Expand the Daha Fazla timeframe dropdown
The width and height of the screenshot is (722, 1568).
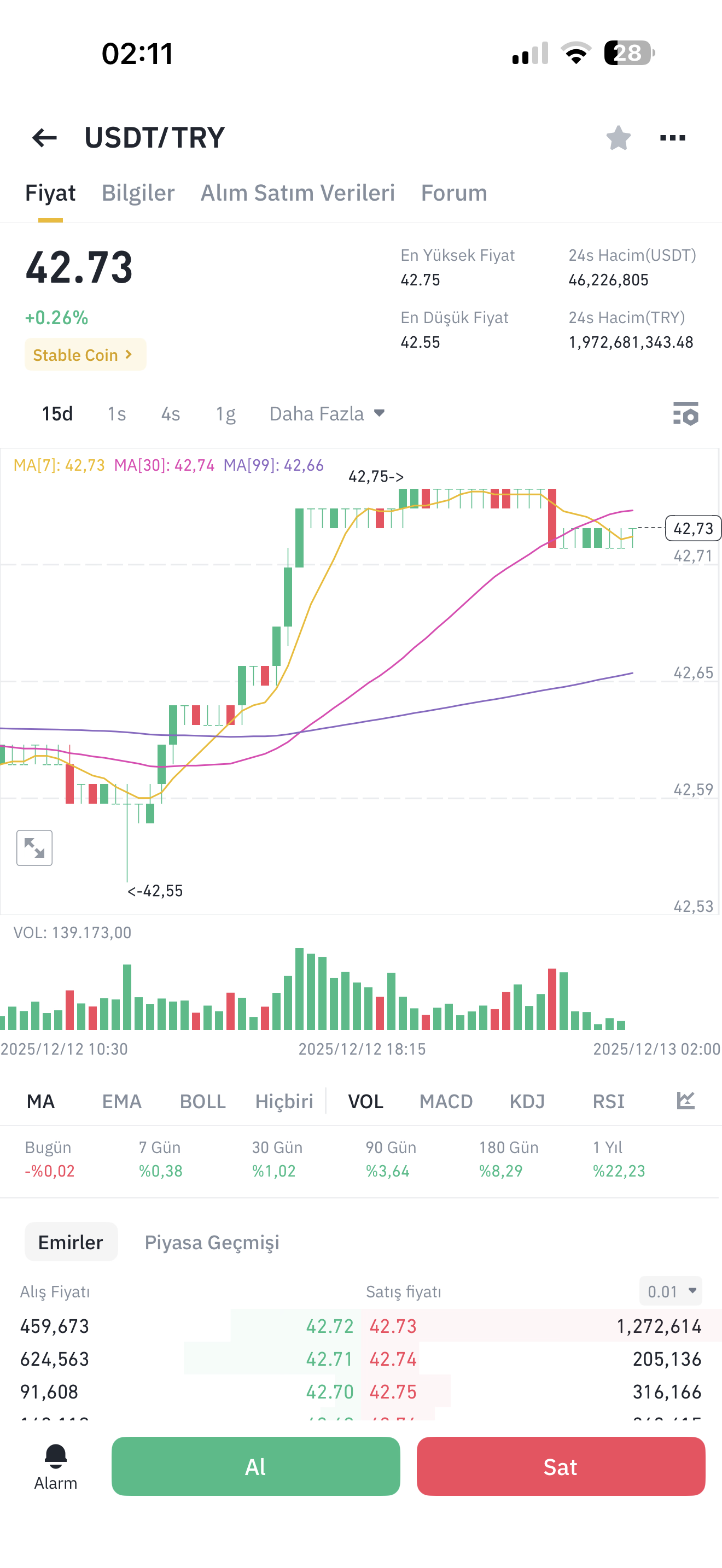327,414
